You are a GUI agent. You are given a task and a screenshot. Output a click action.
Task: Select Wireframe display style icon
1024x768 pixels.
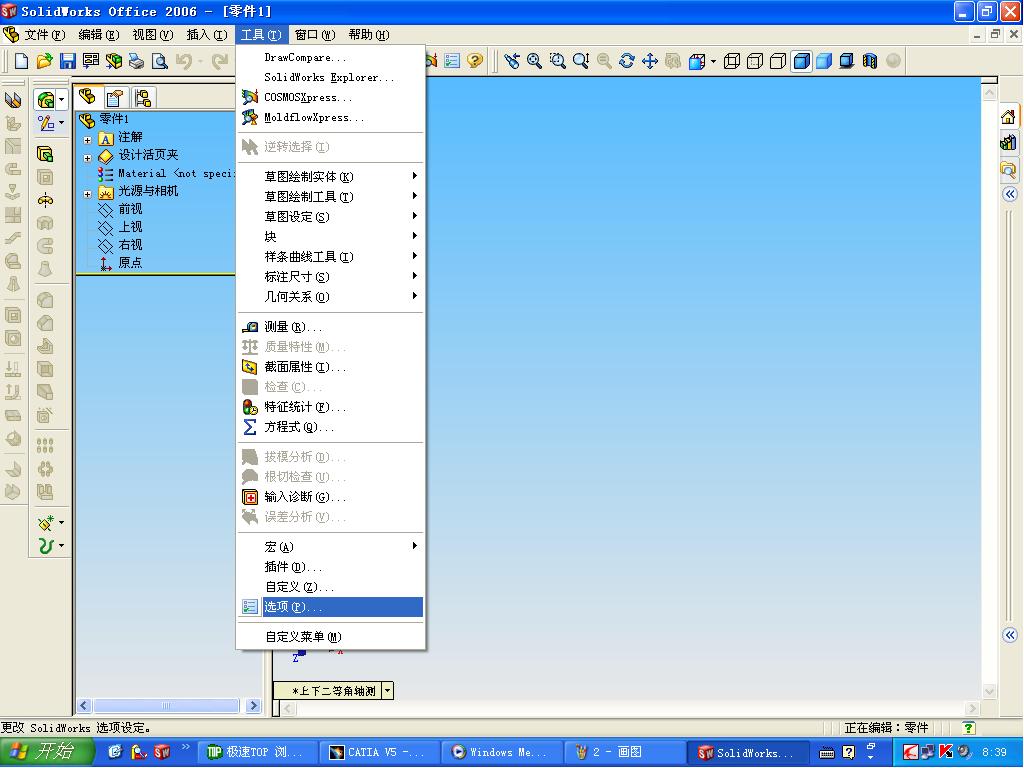point(732,61)
